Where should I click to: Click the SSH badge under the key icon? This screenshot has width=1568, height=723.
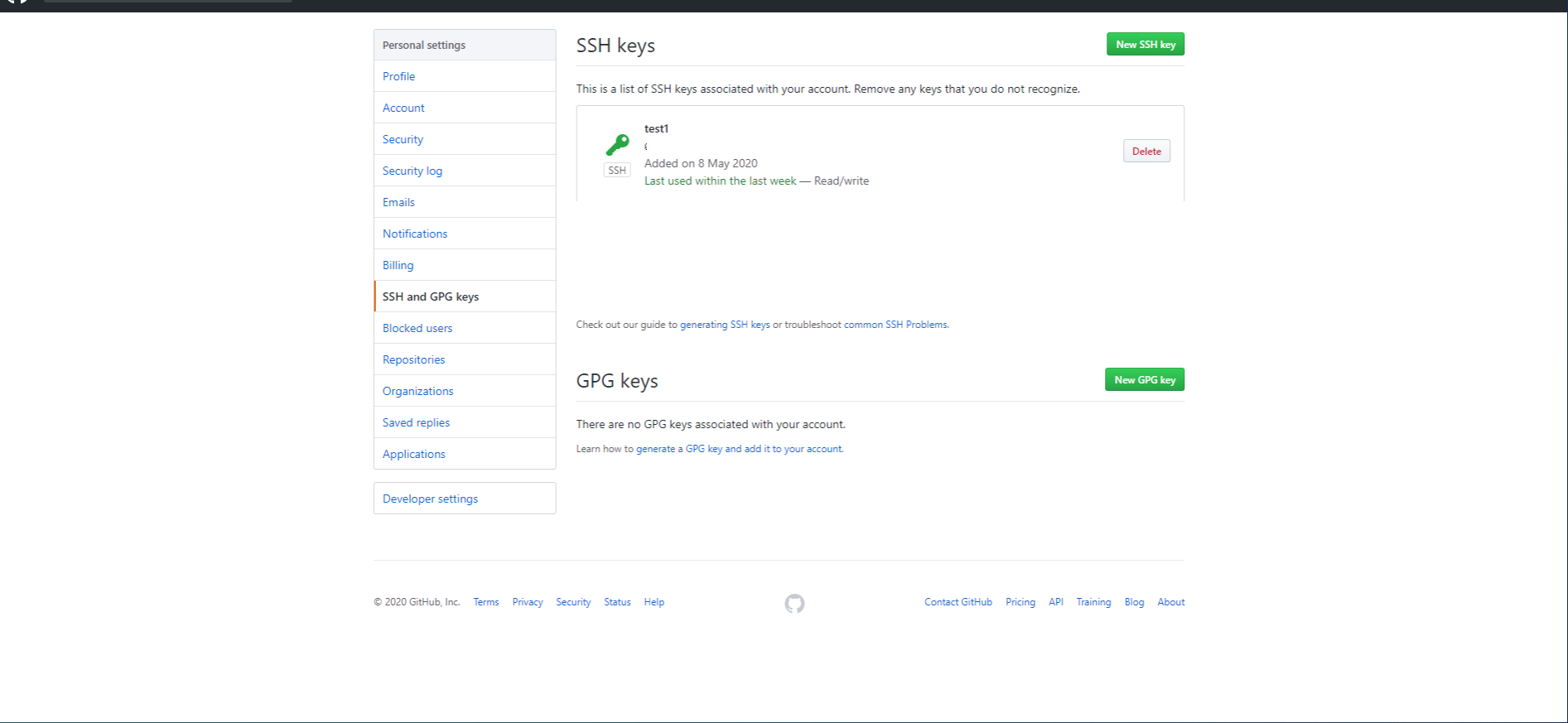pyautogui.click(x=617, y=171)
